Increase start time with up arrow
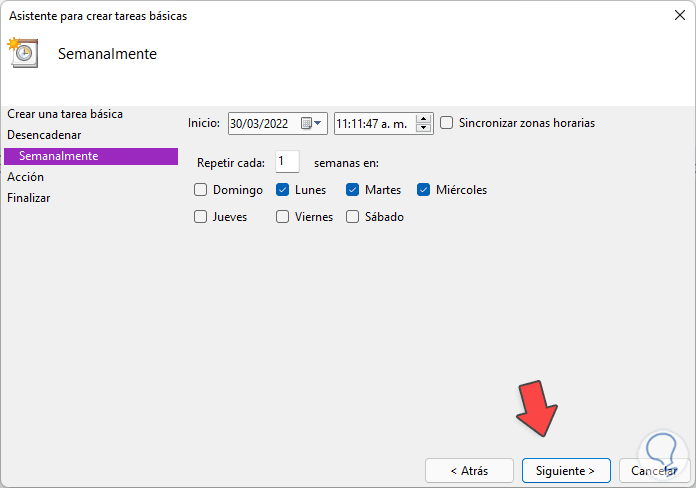Image resolution: width=696 pixels, height=488 pixels. 423,118
